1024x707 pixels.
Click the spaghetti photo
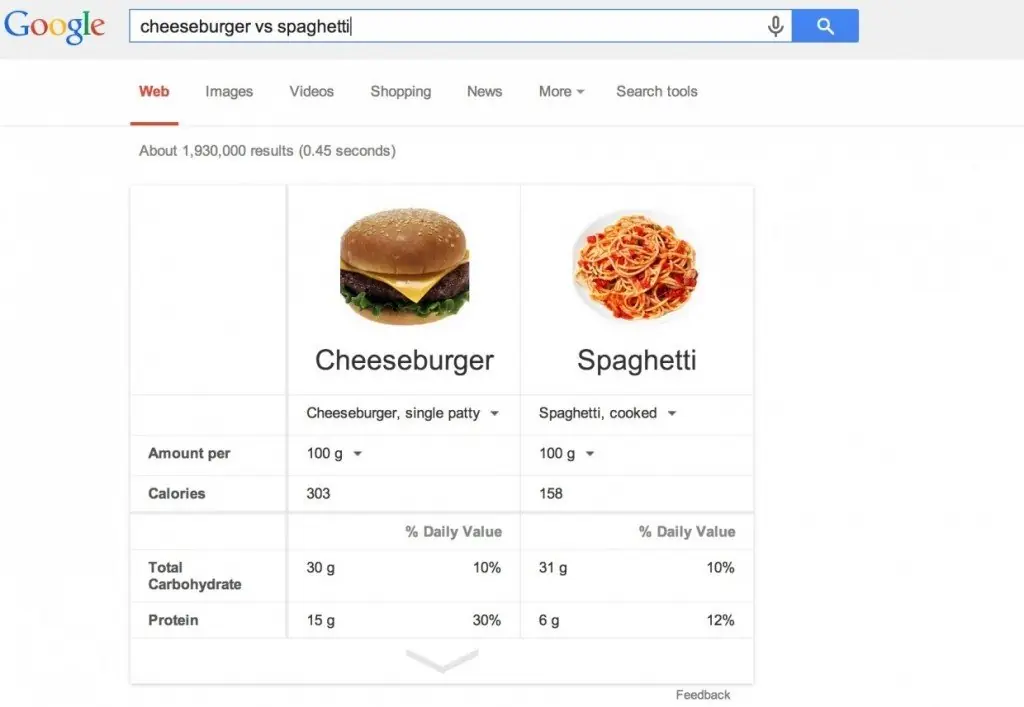click(x=637, y=262)
